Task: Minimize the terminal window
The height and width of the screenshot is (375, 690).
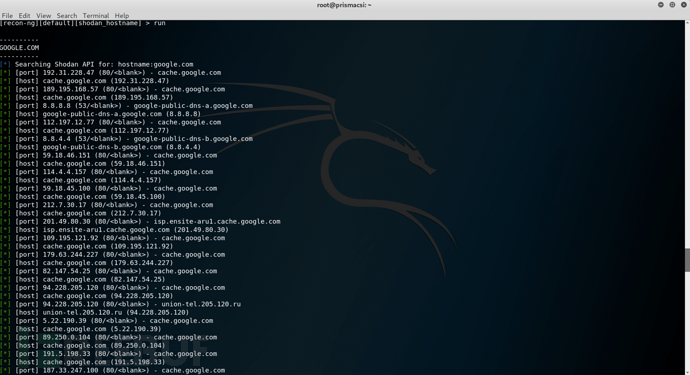Action: coord(661,5)
